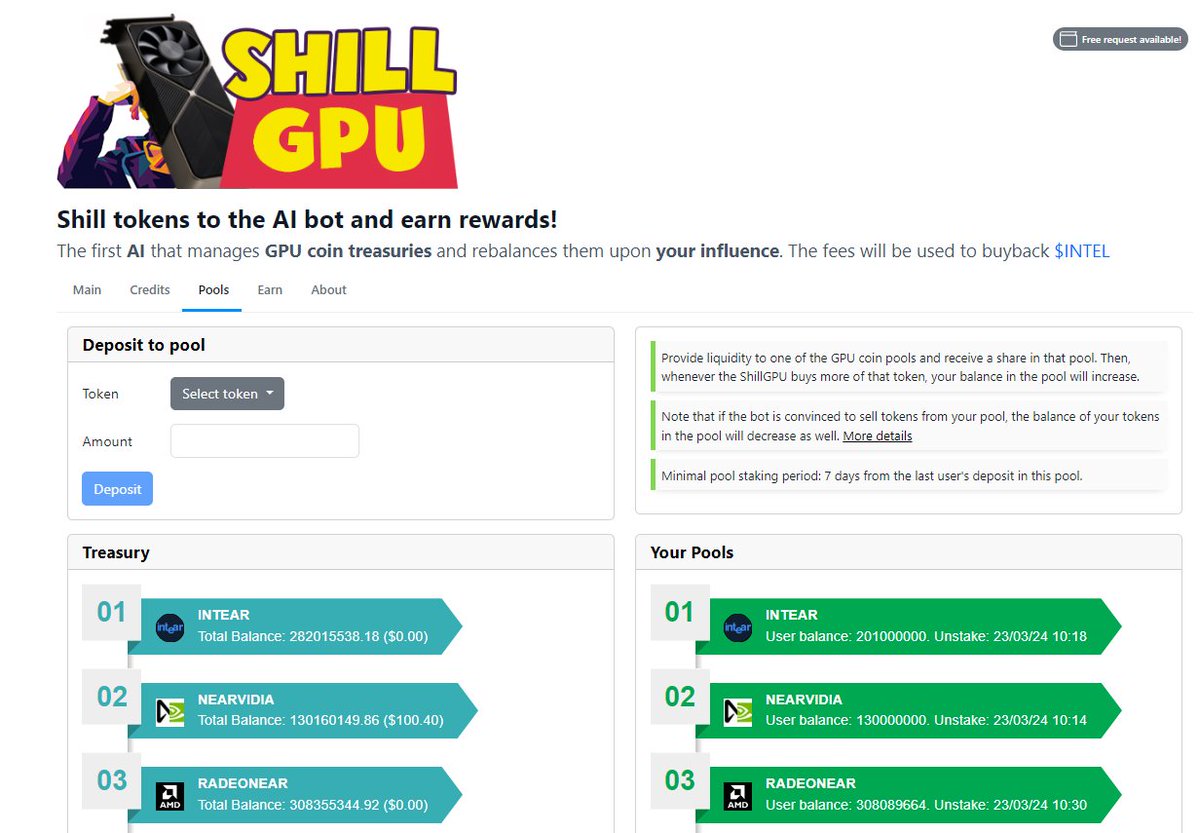This screenshot has height=833, width=1200.
Task: Open the About tab
Action: tap(328, 290)
